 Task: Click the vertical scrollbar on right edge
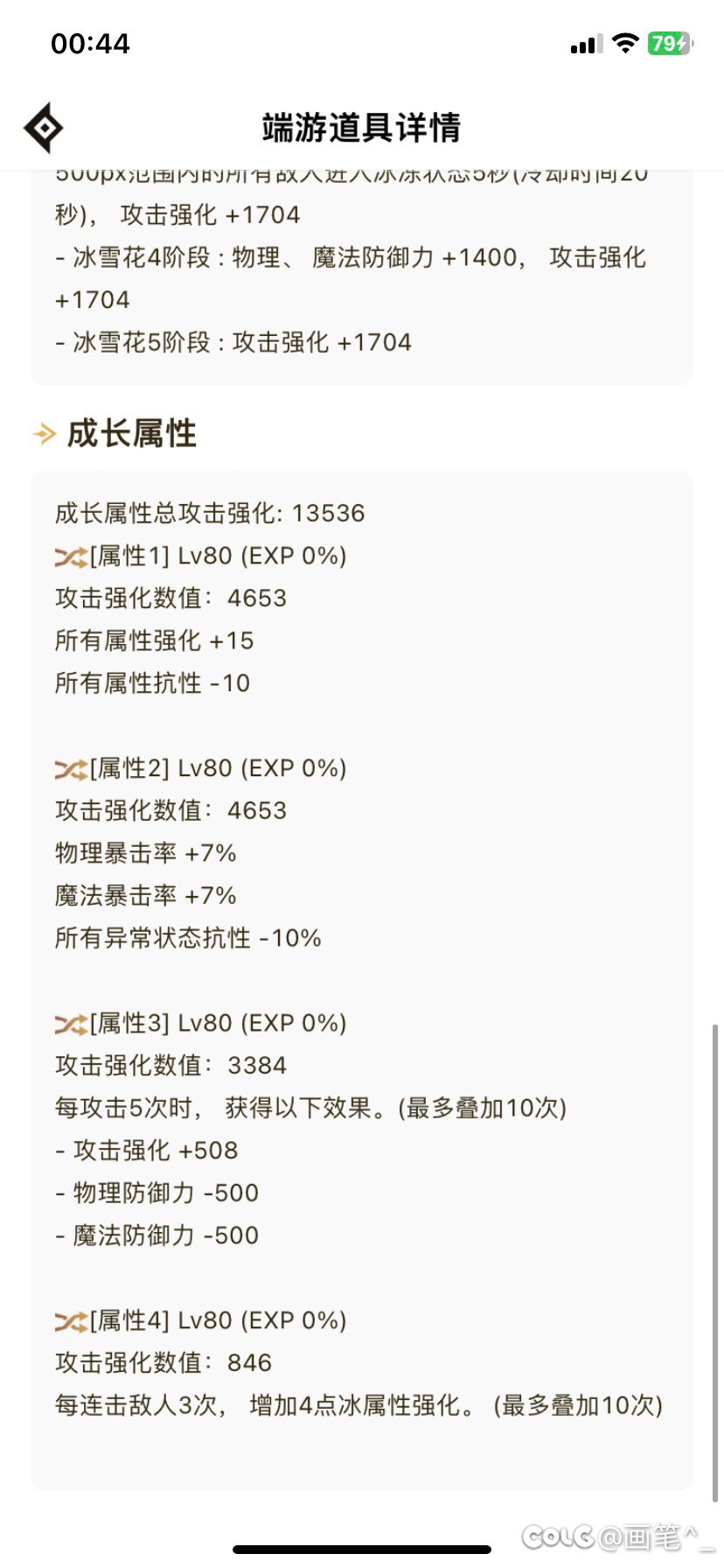pyautogui.click(x=715, y=1260)
